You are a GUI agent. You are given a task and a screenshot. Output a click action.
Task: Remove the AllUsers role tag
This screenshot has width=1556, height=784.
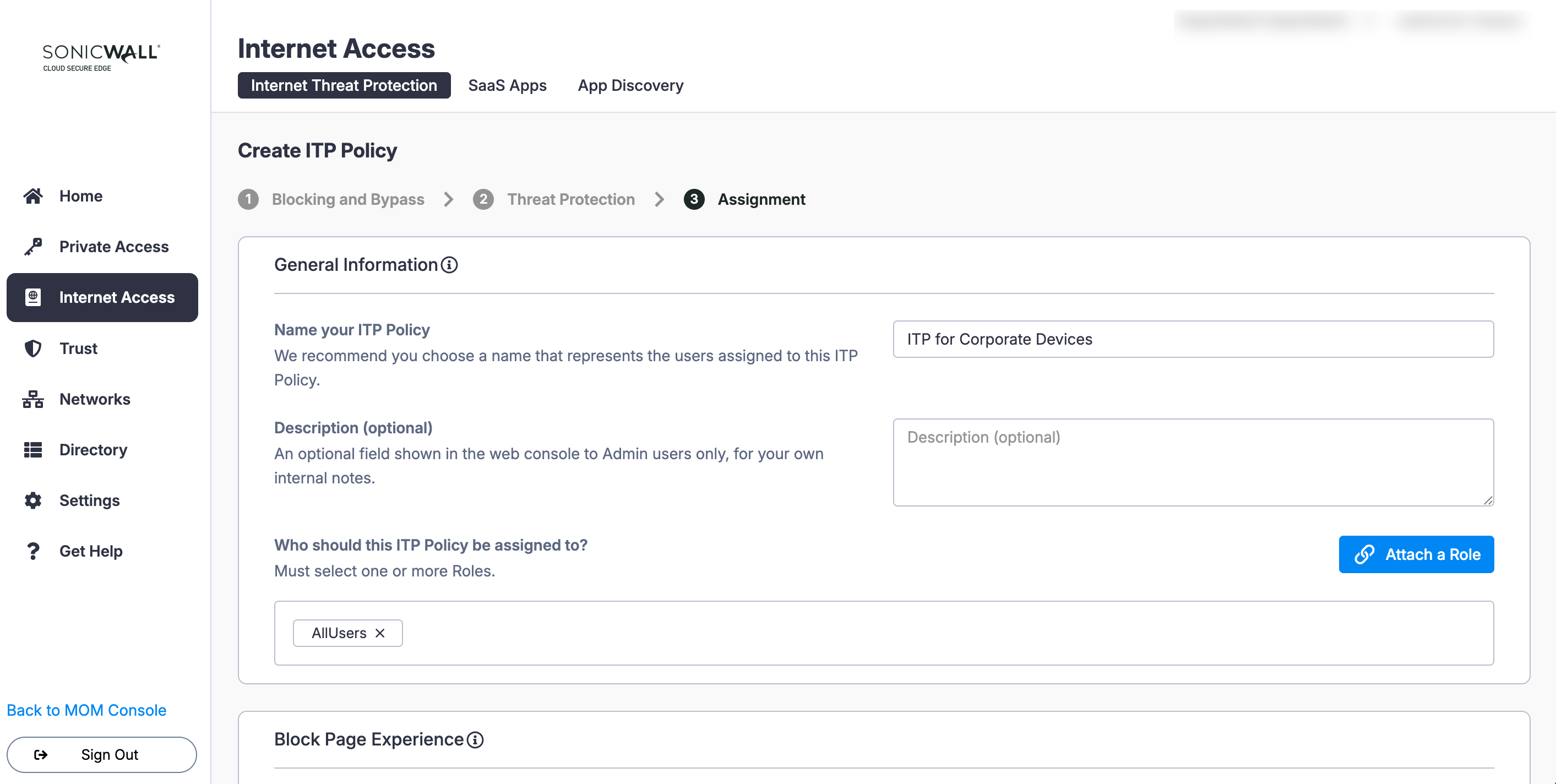coord(380,633)
